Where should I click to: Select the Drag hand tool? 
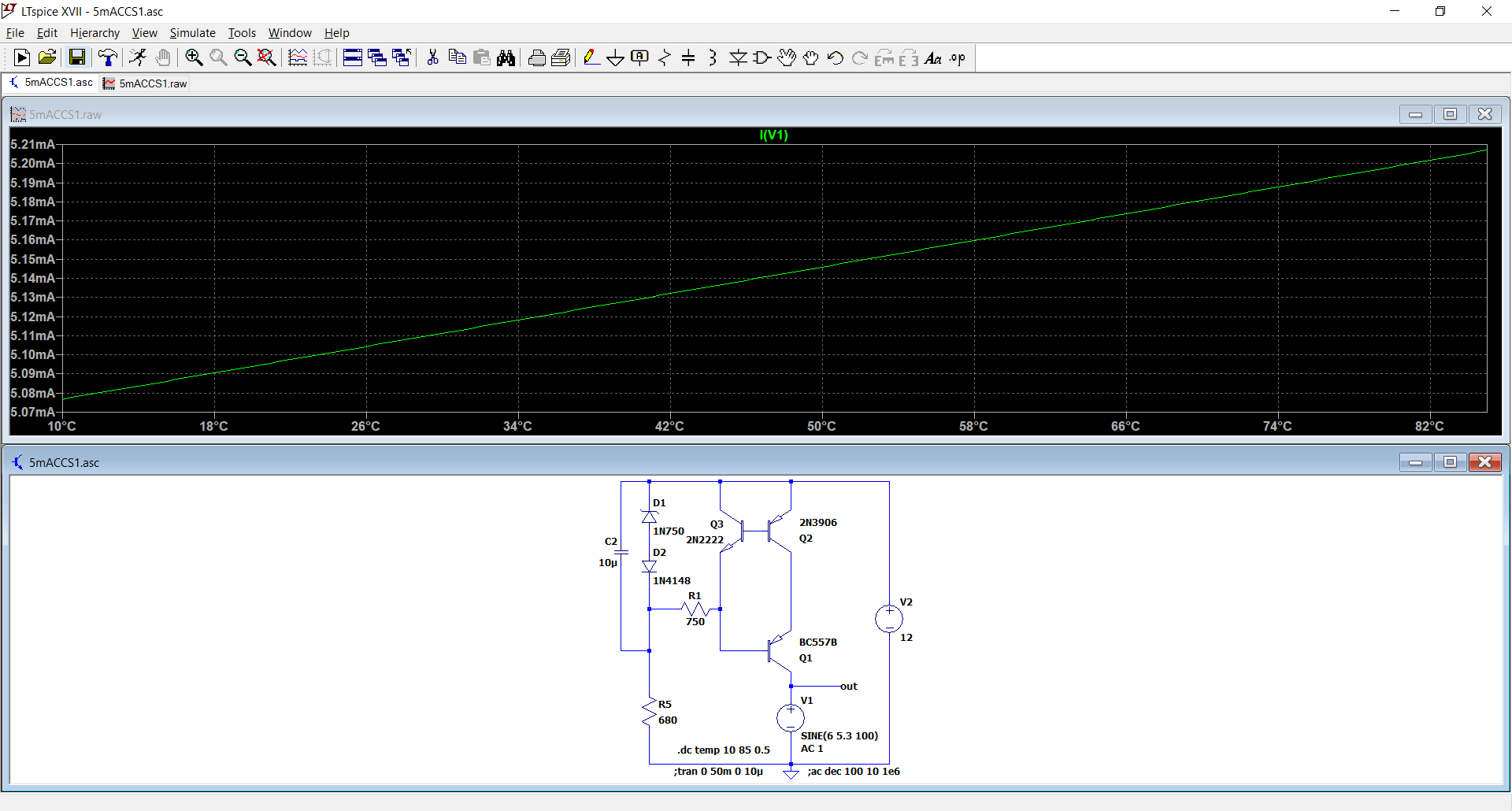(x=811, y=57)
